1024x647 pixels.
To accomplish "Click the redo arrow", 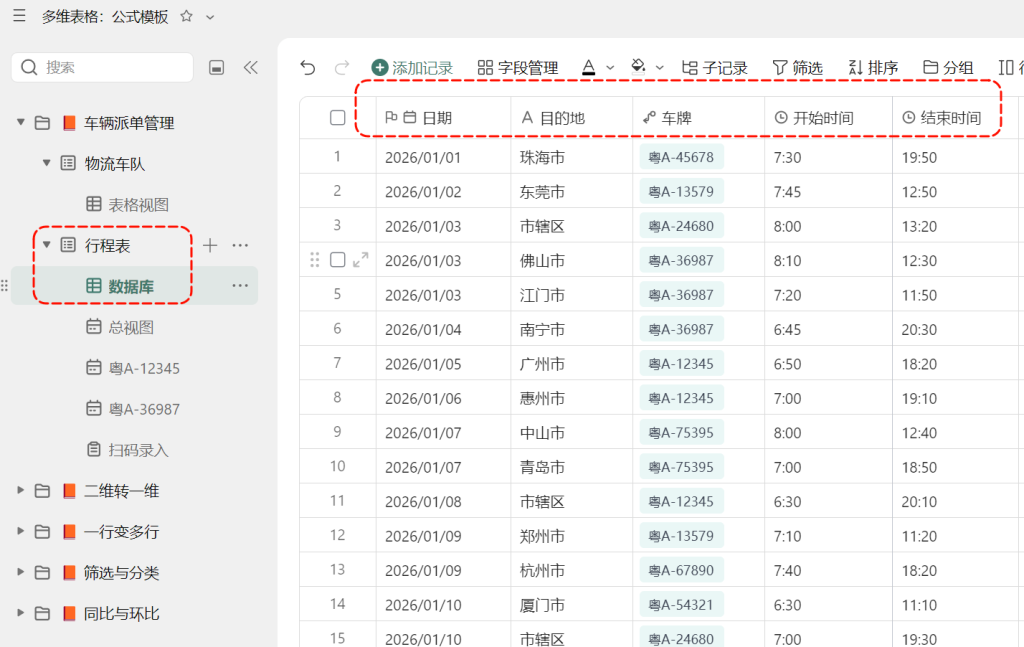I will click(x=342, y=67).
